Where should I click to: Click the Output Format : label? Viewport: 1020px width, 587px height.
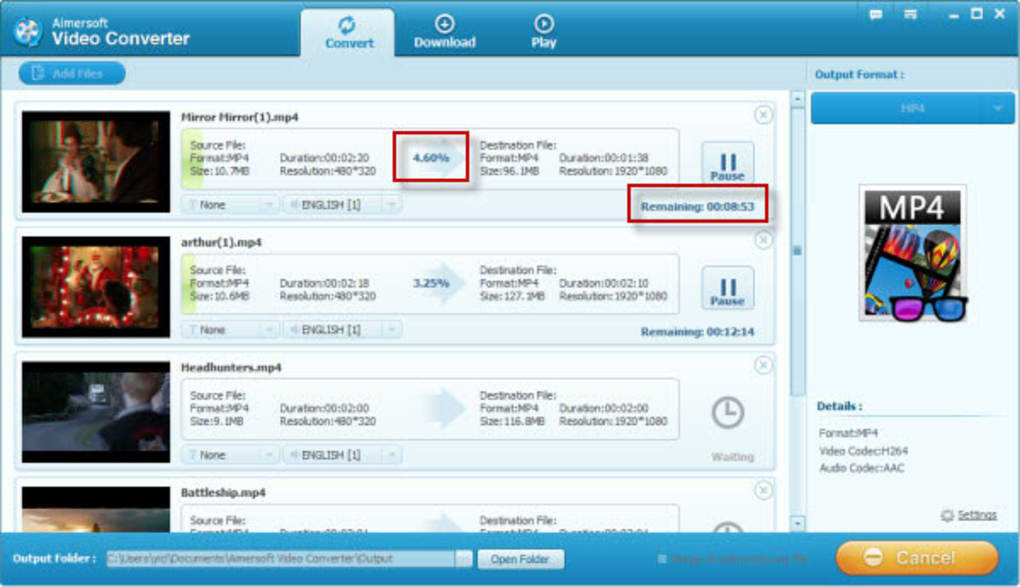click(x=859, y=74)
